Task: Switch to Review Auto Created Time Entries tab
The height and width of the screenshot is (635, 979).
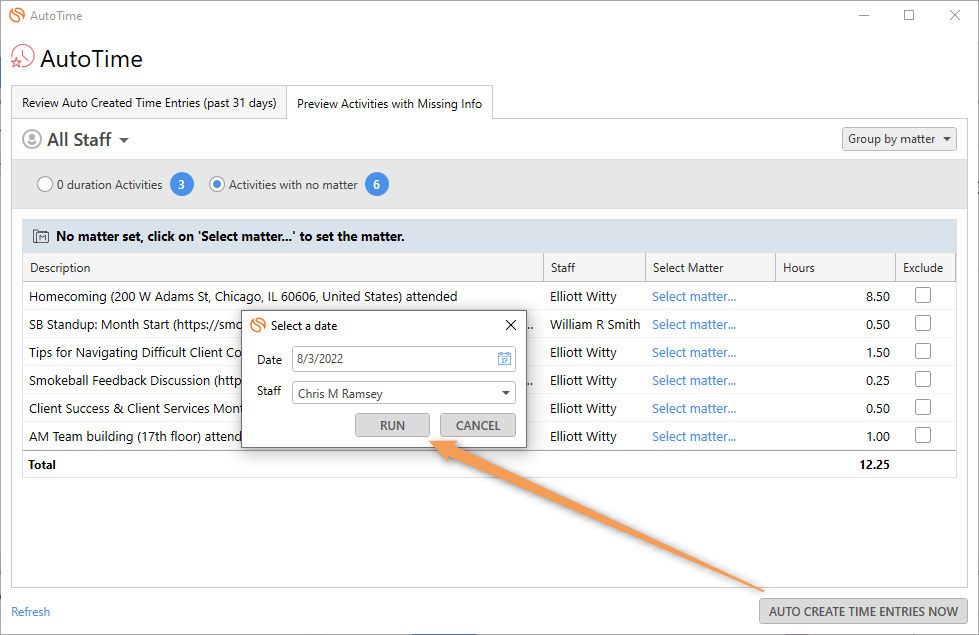Action: click(x=149, y=102)
